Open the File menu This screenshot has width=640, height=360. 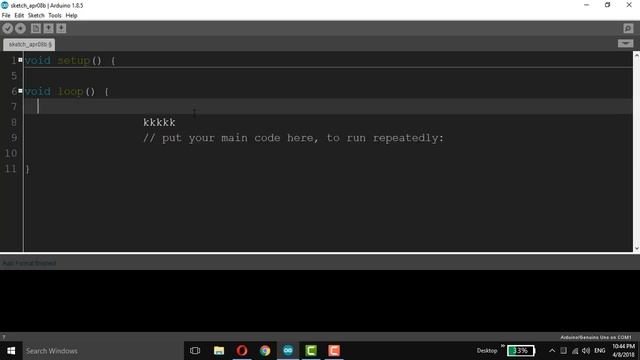6,16
